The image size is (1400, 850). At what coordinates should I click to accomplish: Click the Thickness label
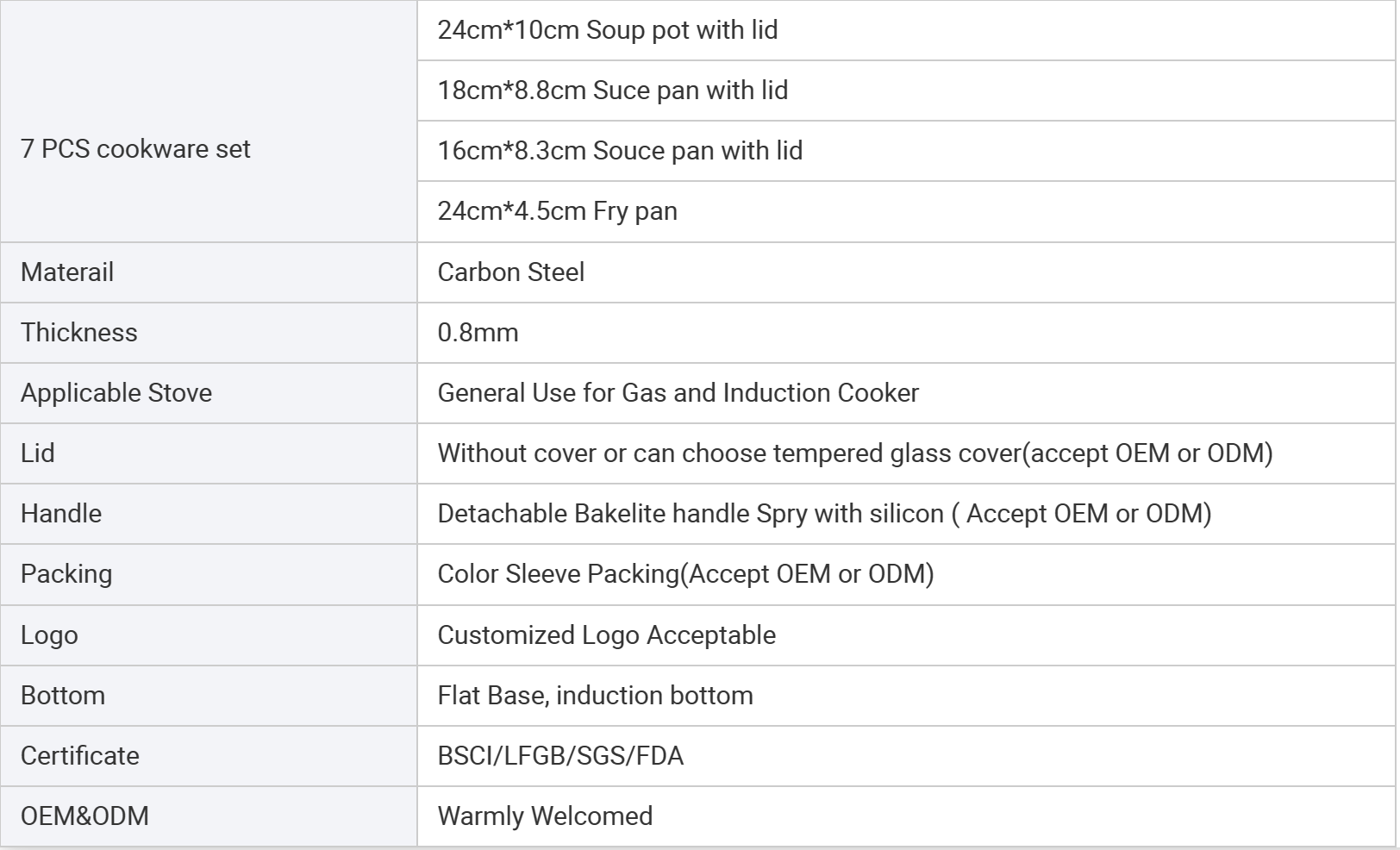pos(79,333)
